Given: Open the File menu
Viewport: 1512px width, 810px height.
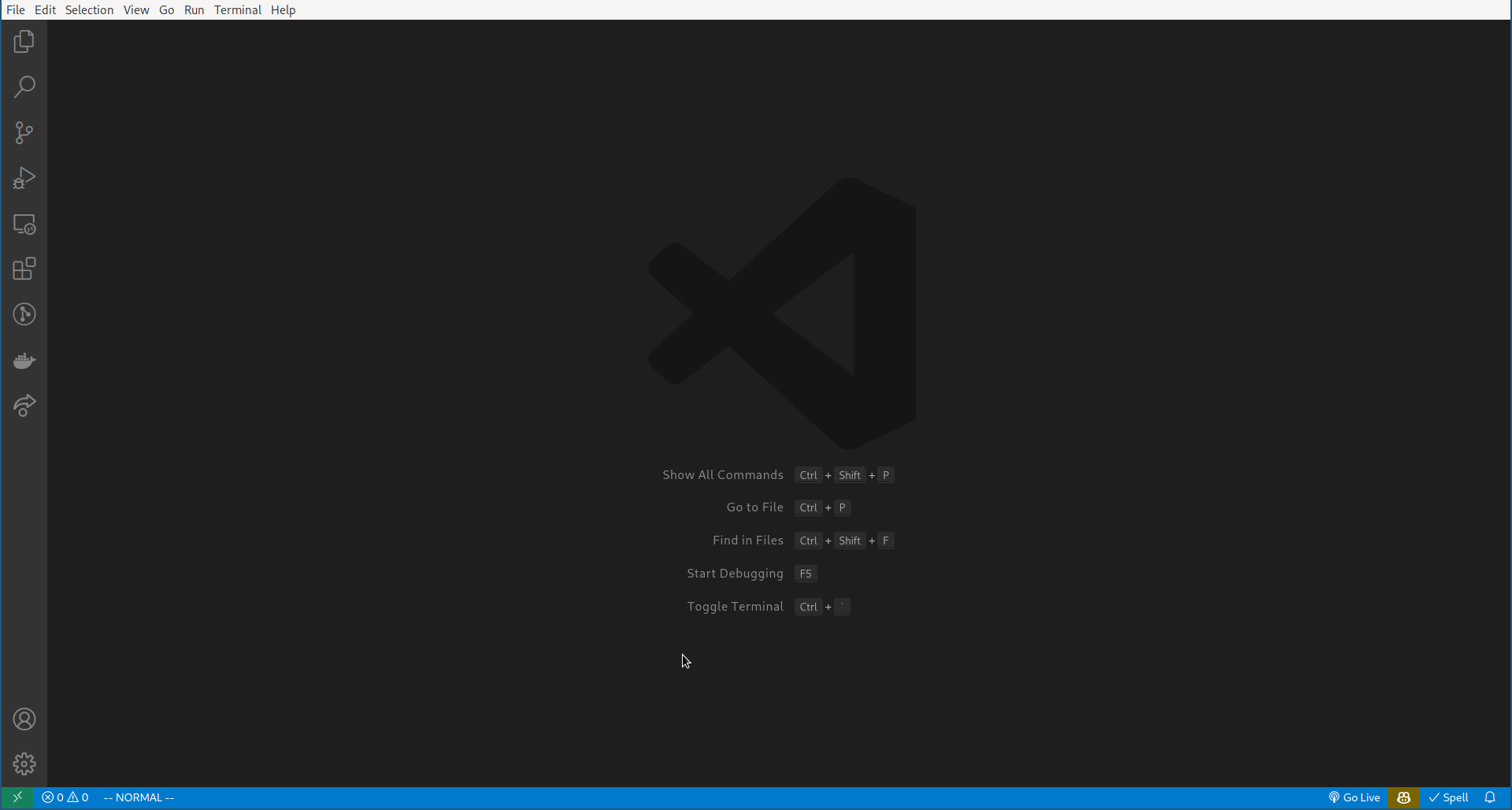Looking at the screenshot, I should point(16,9).
